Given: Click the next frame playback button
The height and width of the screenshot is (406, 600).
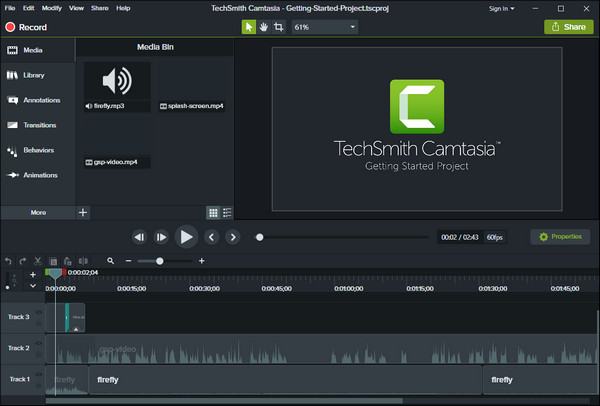Looking at the screenshot, I should tap(161, 237).
